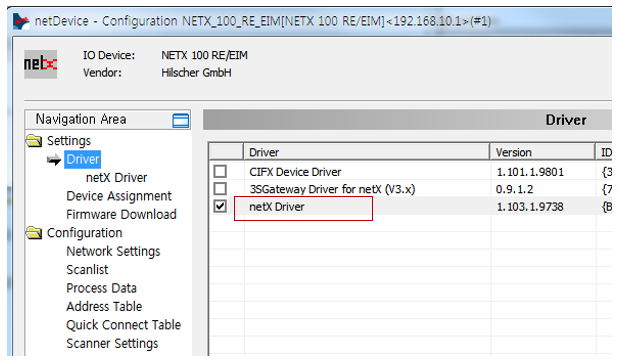Click version 1.103.1.9738 cell
This screenshot has height=361, width=619.
click(x=530, y=207)
